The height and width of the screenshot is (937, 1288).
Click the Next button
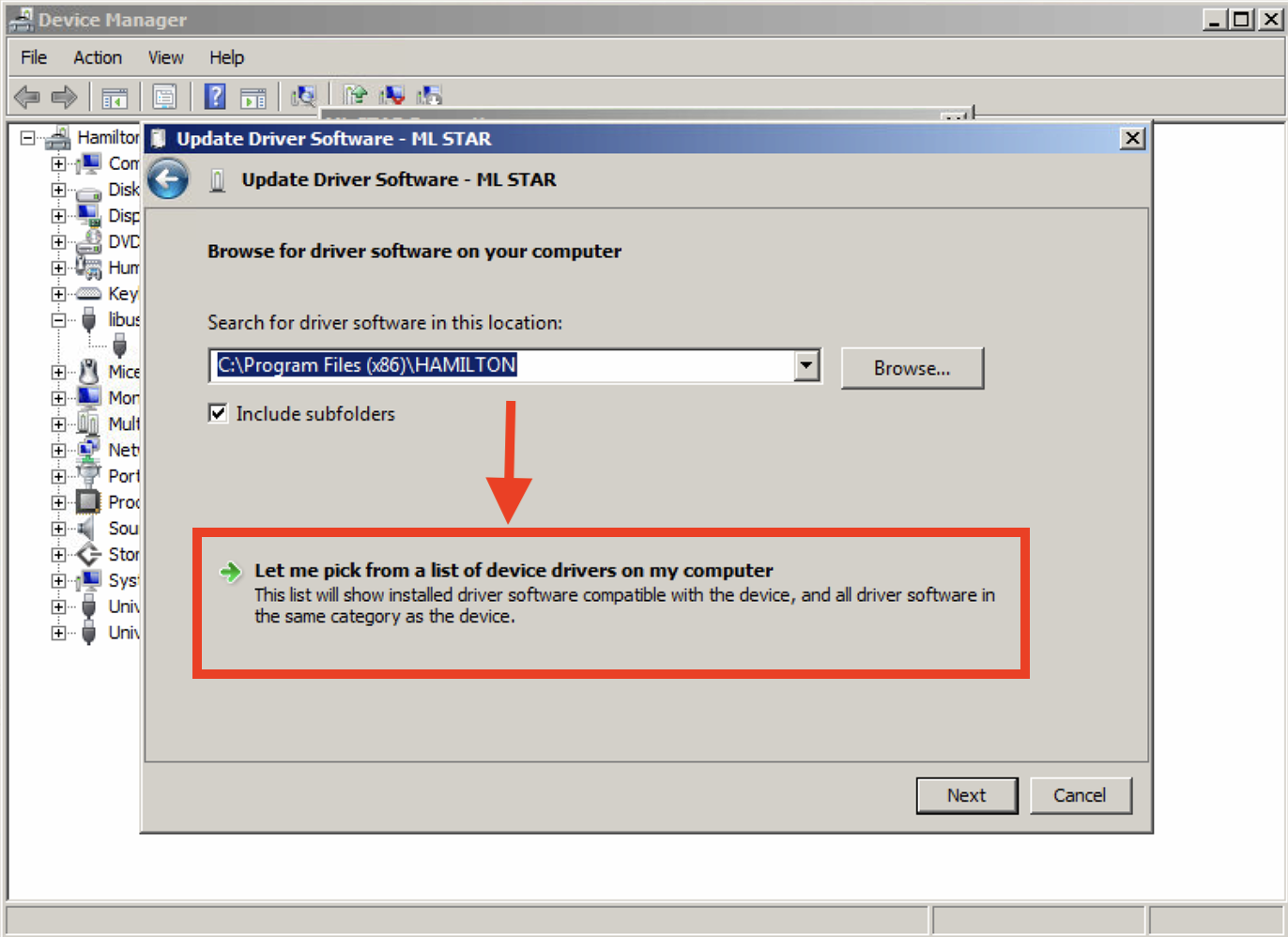[x=966, y=795]
